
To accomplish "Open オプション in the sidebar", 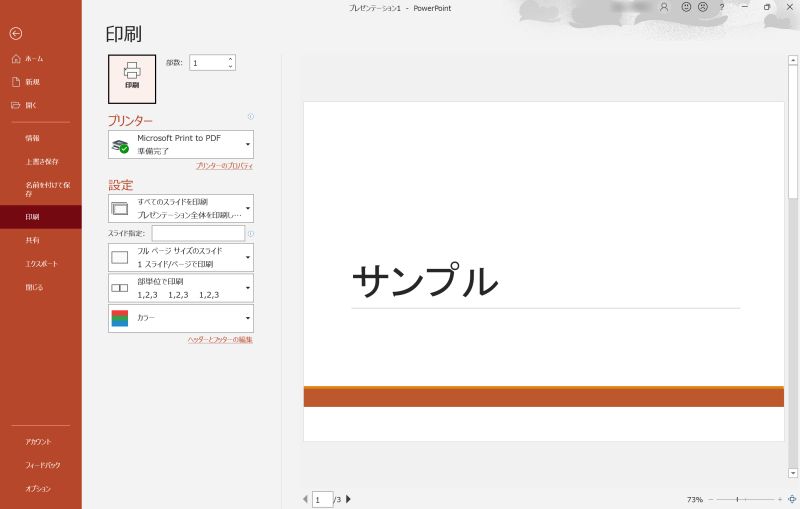I will (x=41, y=489).
